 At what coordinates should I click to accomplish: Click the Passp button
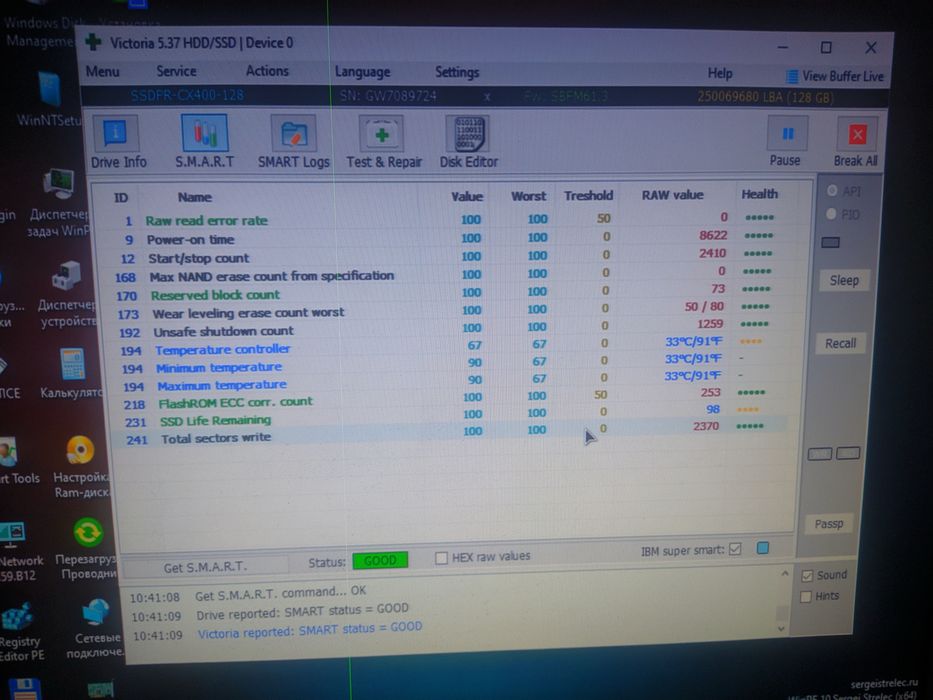click(x=829, y=524)
